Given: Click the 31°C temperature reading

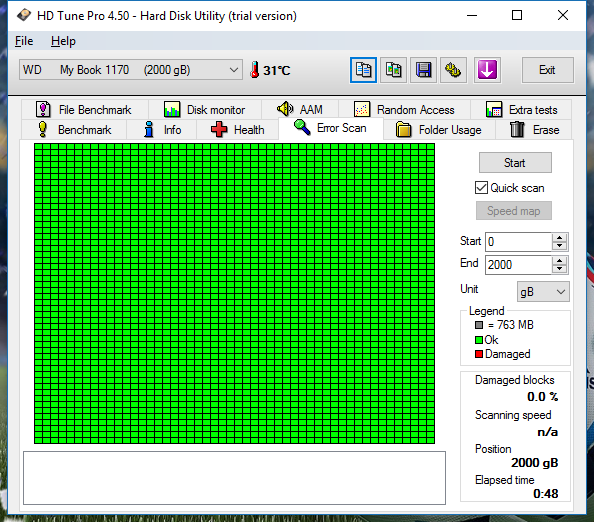Looking at the screenshot, I should (277, 70).
